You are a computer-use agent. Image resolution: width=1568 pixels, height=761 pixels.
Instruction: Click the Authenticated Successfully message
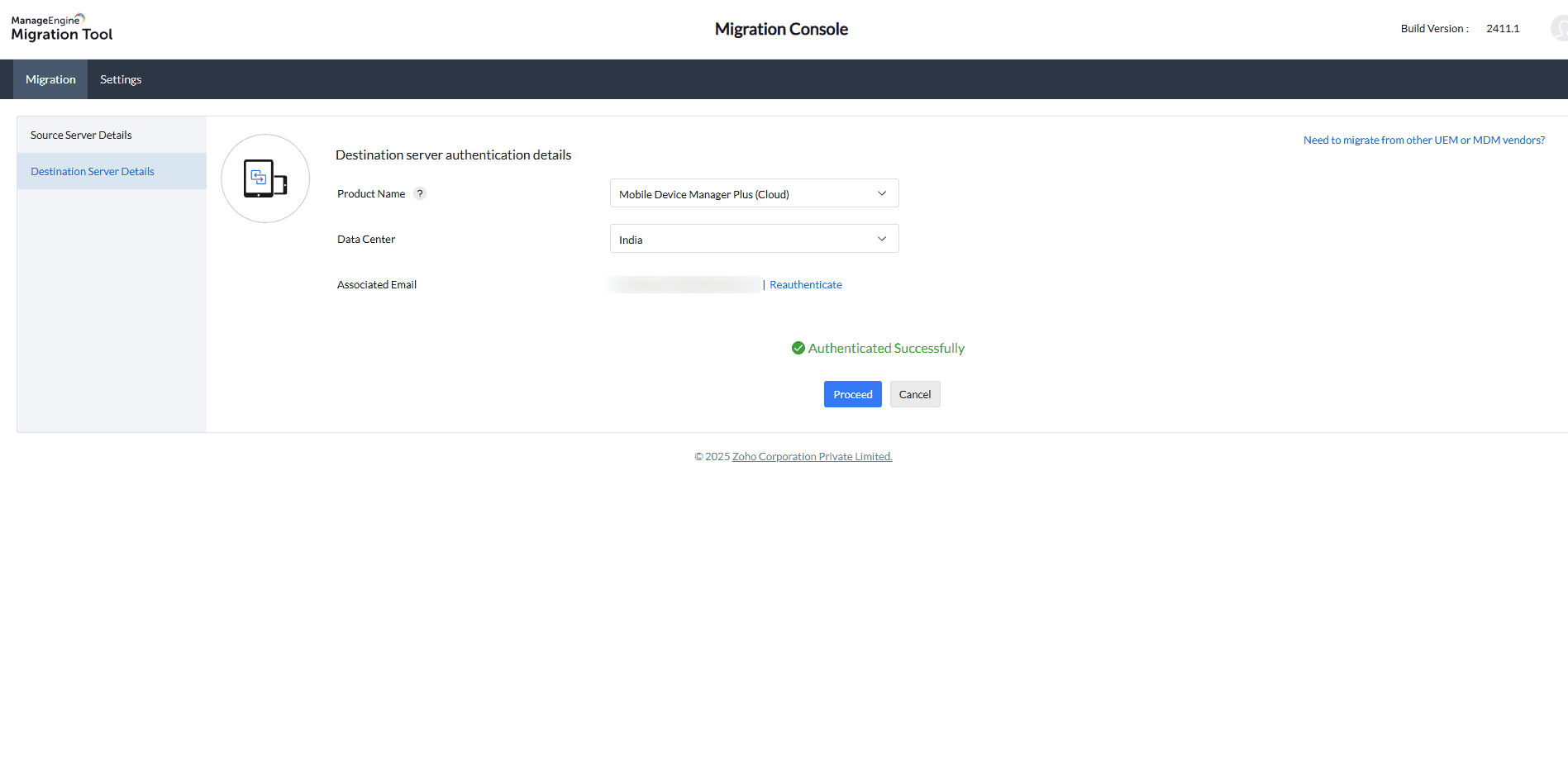[x=886, y=348]
